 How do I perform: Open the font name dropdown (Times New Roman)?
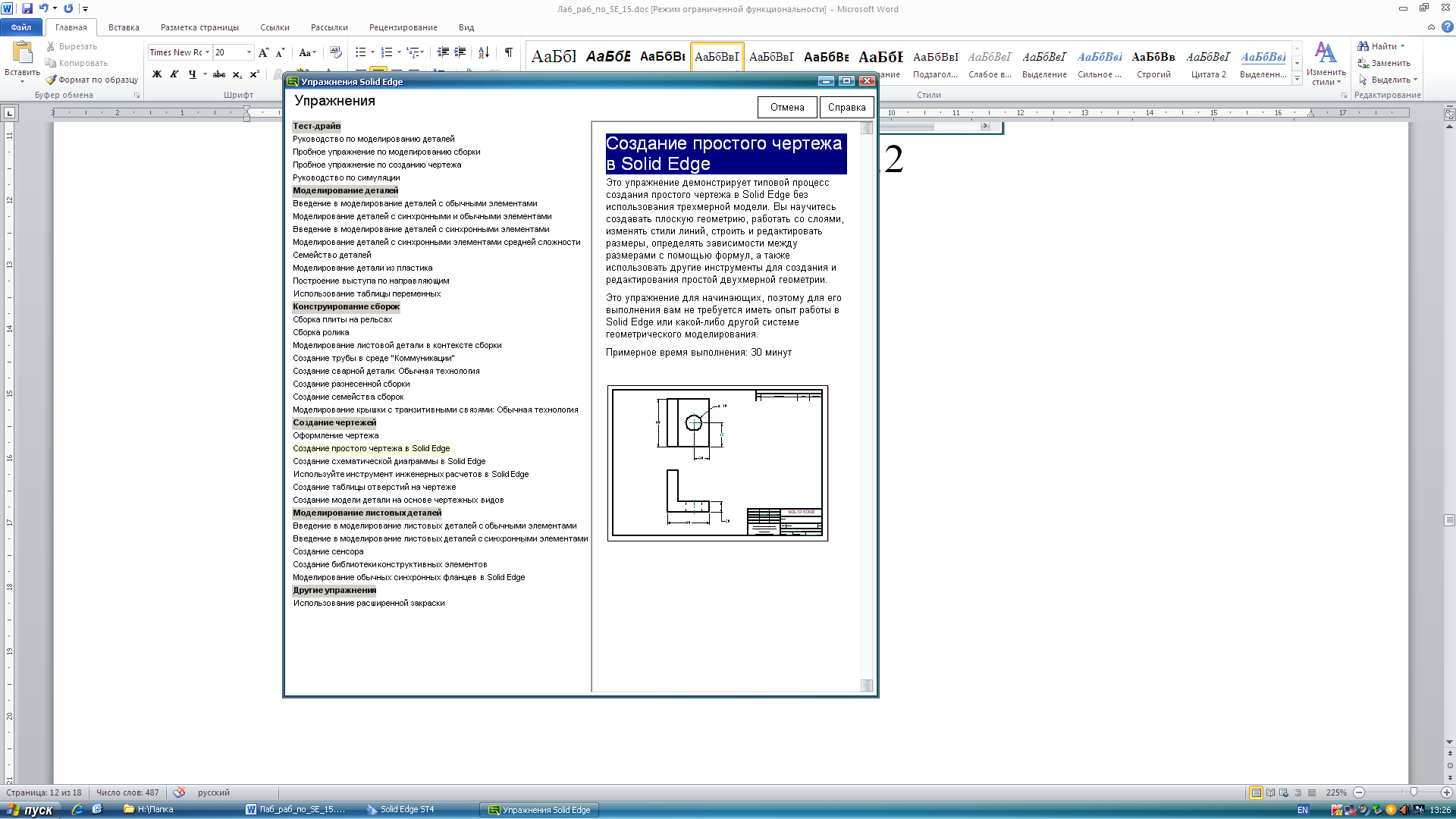(207, 52)
